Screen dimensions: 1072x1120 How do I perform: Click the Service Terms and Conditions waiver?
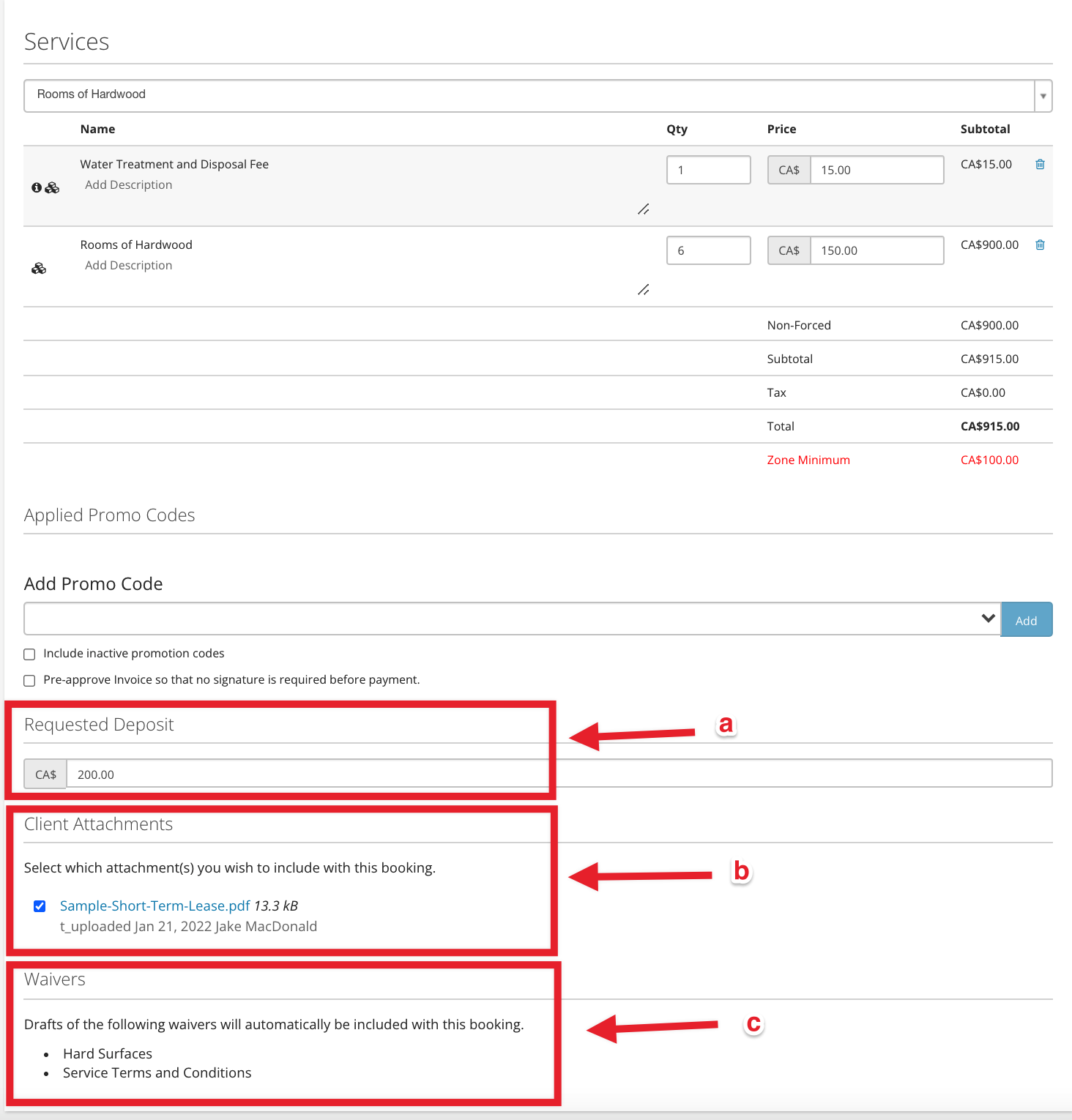(157, 1072)
